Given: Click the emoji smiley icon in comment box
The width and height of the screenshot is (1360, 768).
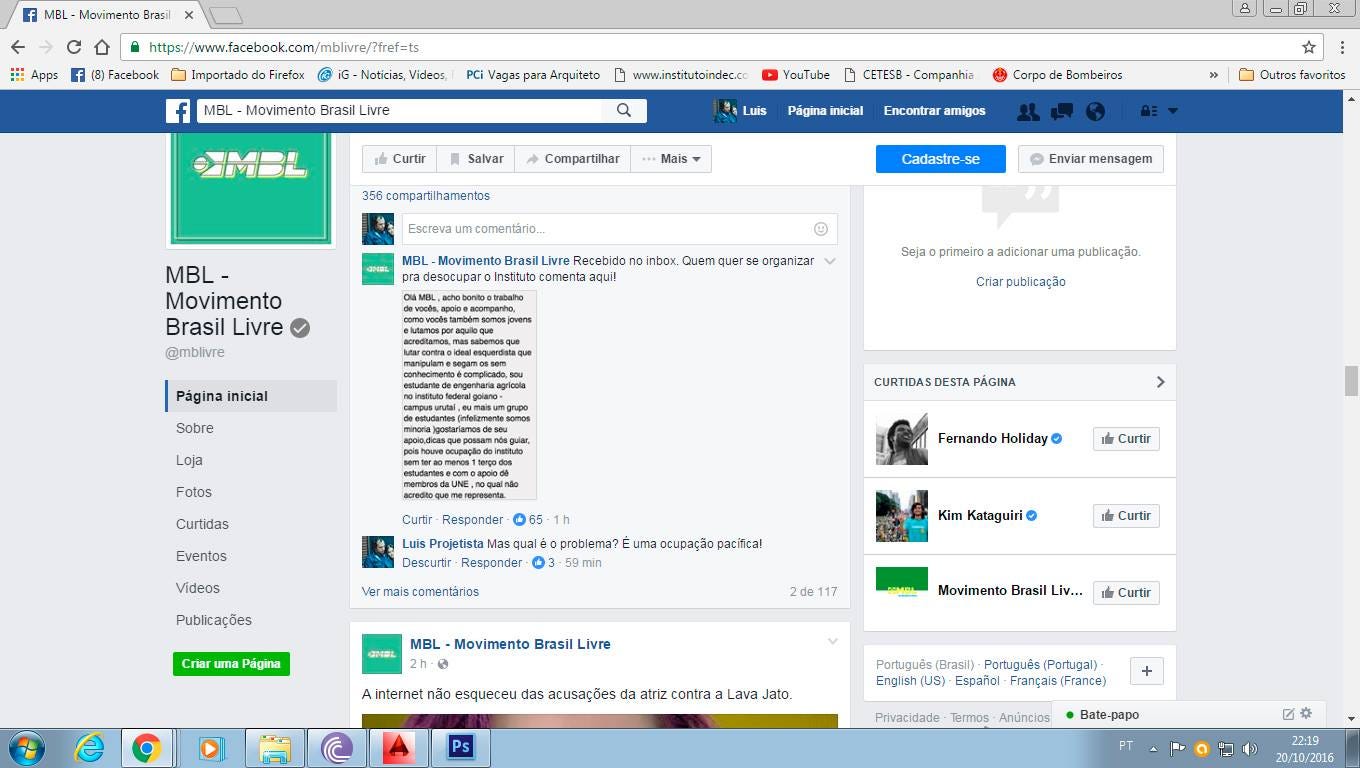Looking at the screenshot, I should coord(821,229).
